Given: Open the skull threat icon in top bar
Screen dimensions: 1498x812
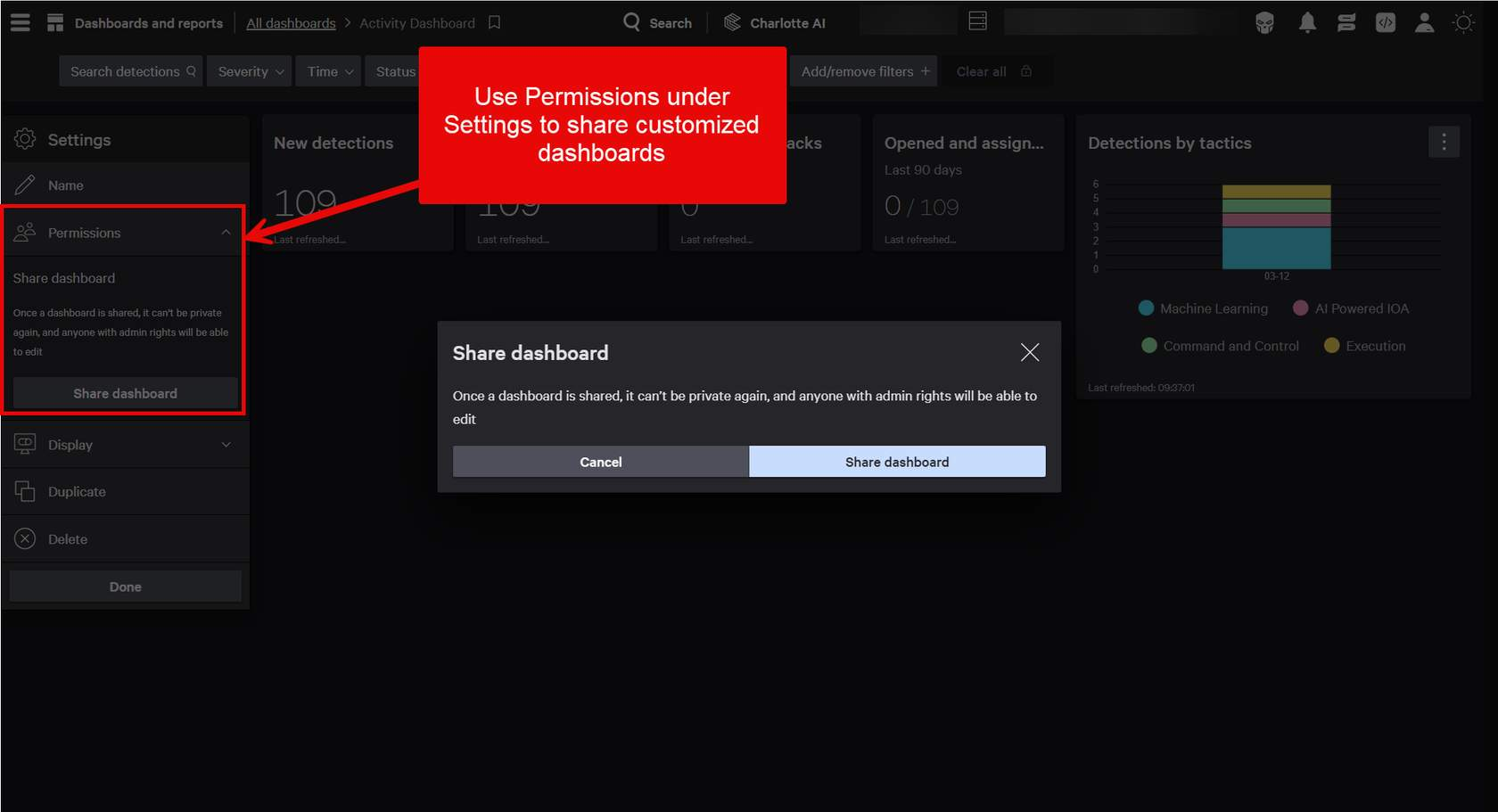Looking at the screenshot, I should pos(1264,23).
